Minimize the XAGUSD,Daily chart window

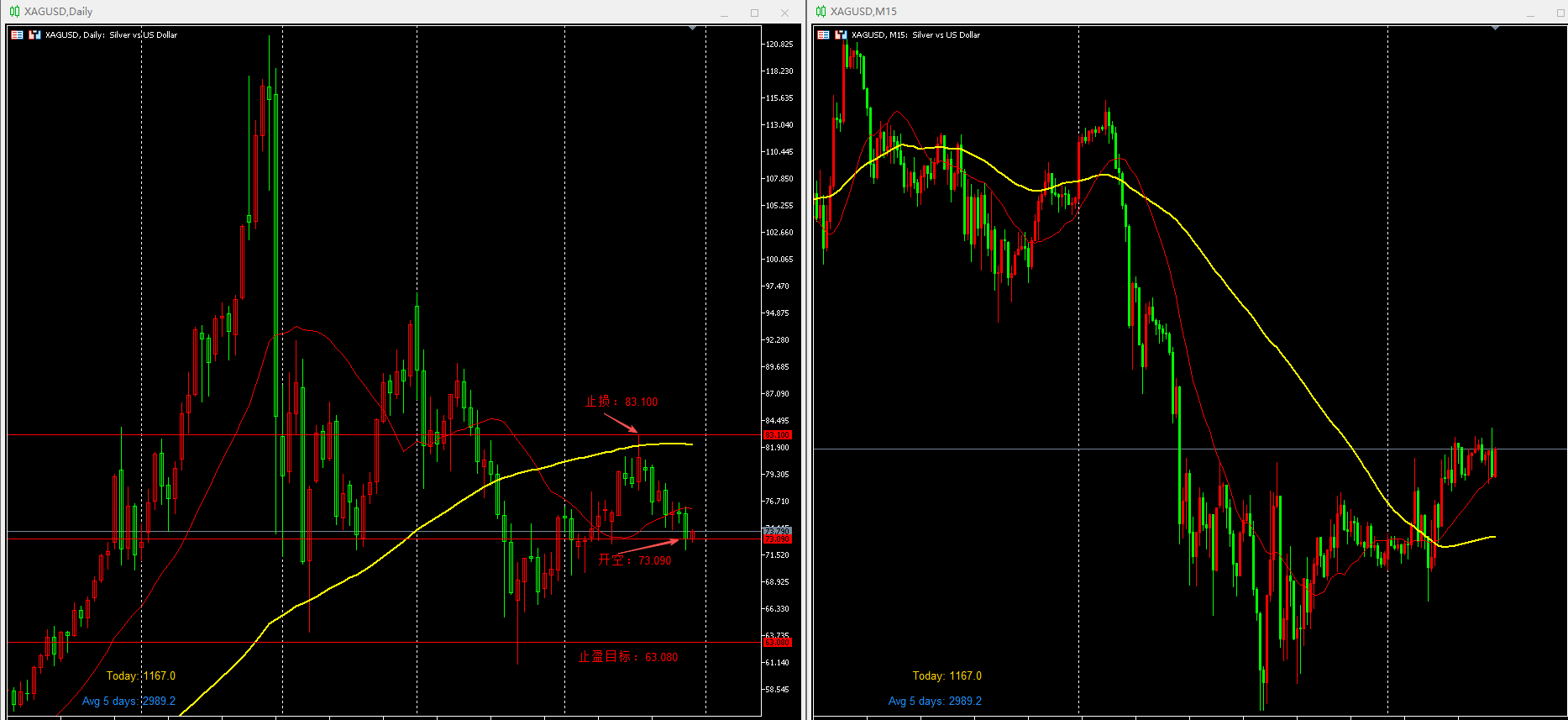click(x=724, y=13)
